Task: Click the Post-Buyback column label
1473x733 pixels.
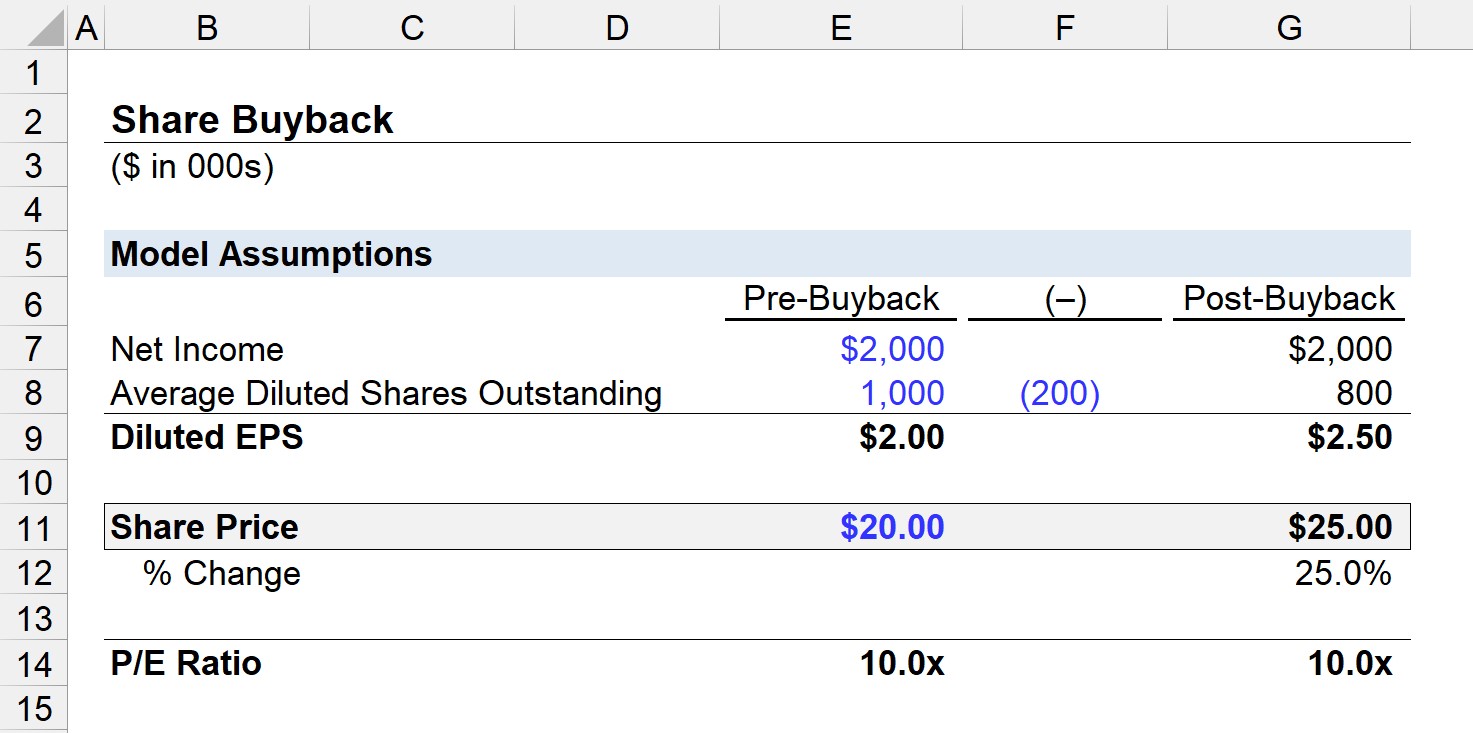Action: pos(1289,299)
